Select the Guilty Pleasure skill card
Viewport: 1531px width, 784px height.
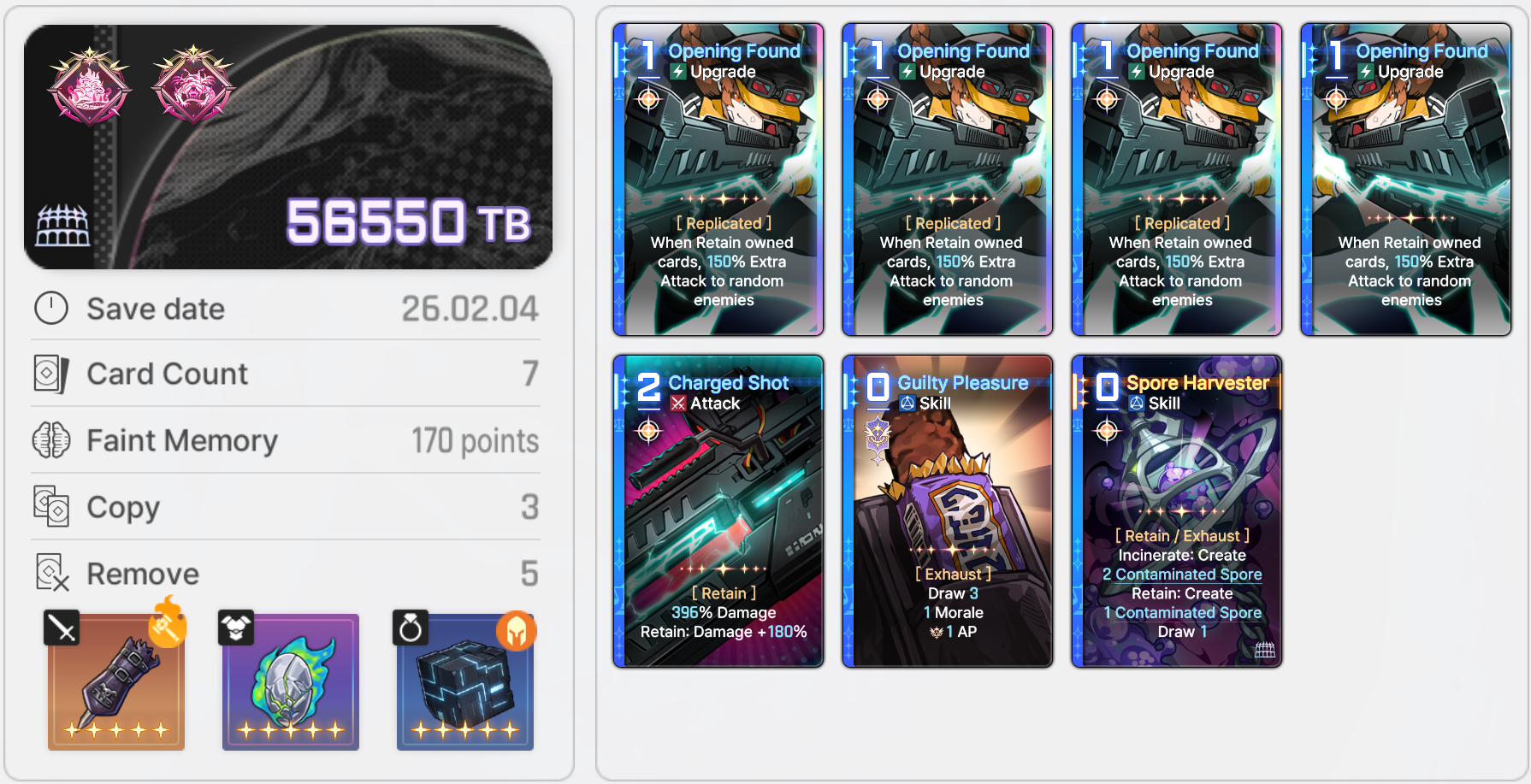948,511
